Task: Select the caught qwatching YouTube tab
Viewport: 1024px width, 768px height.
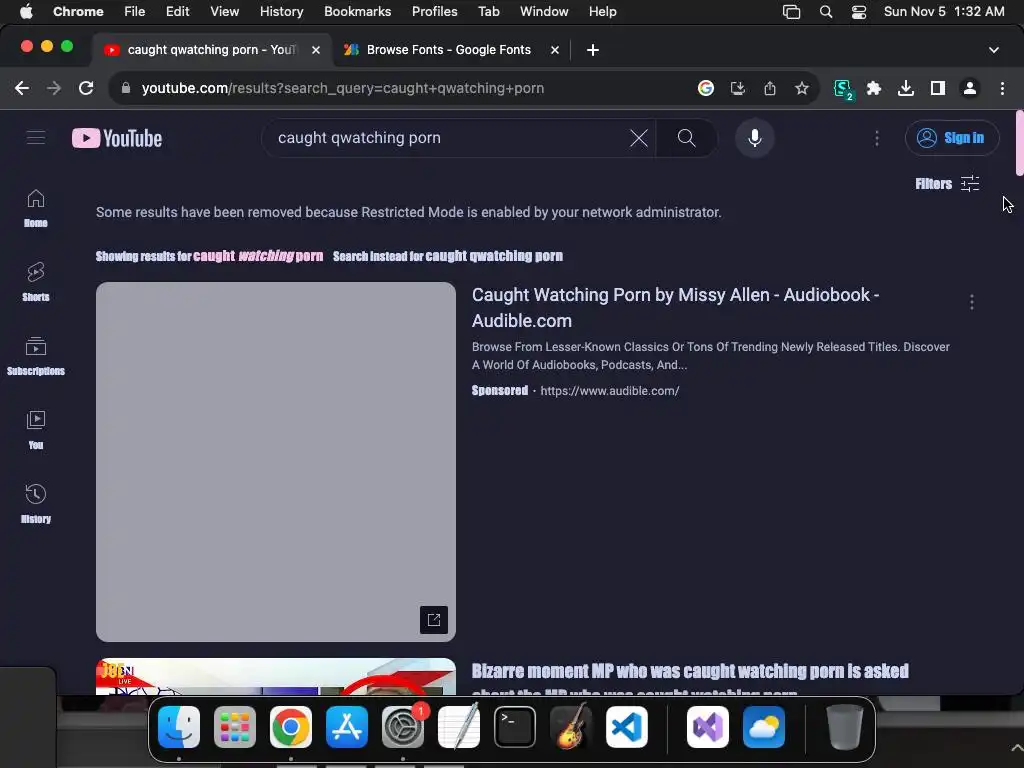Action: click(x=212, y=50)
